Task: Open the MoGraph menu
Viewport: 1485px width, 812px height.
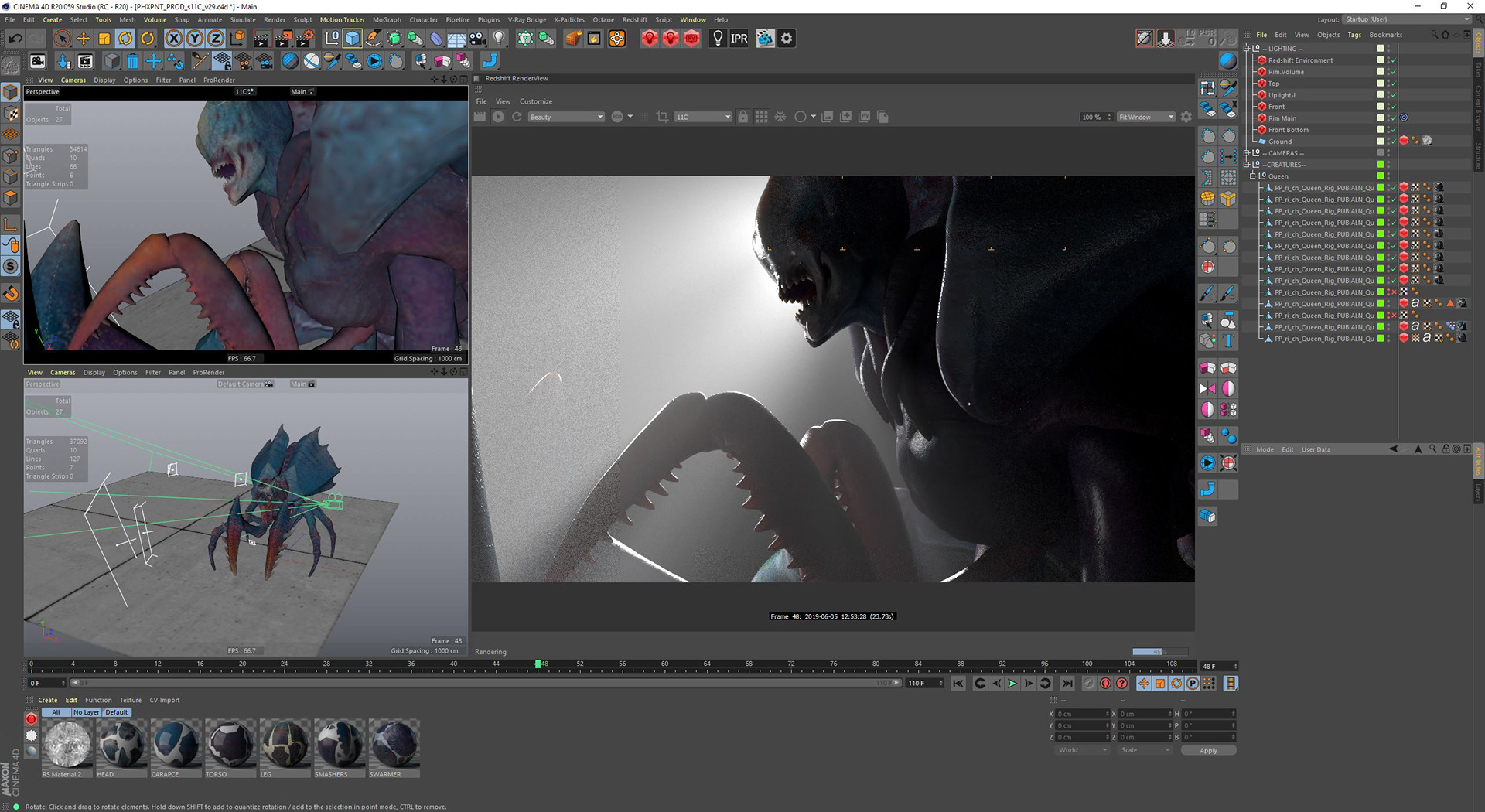Action: pyautogui.click(x=387, y=20)
